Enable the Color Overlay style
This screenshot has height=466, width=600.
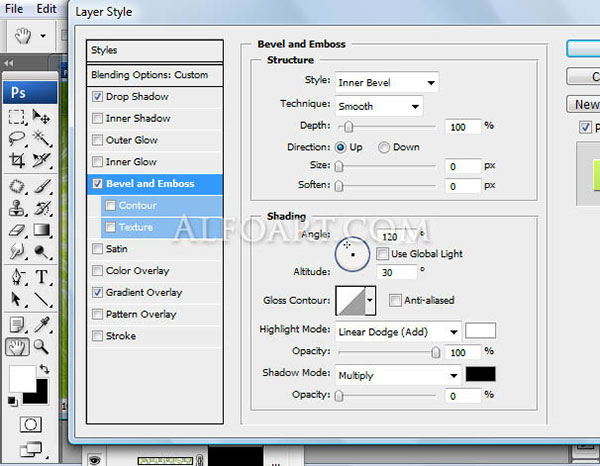[x=98, y=271]
